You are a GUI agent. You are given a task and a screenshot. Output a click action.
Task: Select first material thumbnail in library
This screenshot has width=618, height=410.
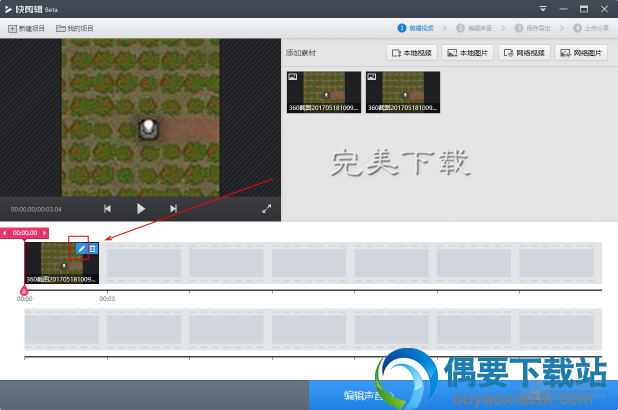(324, 92)
